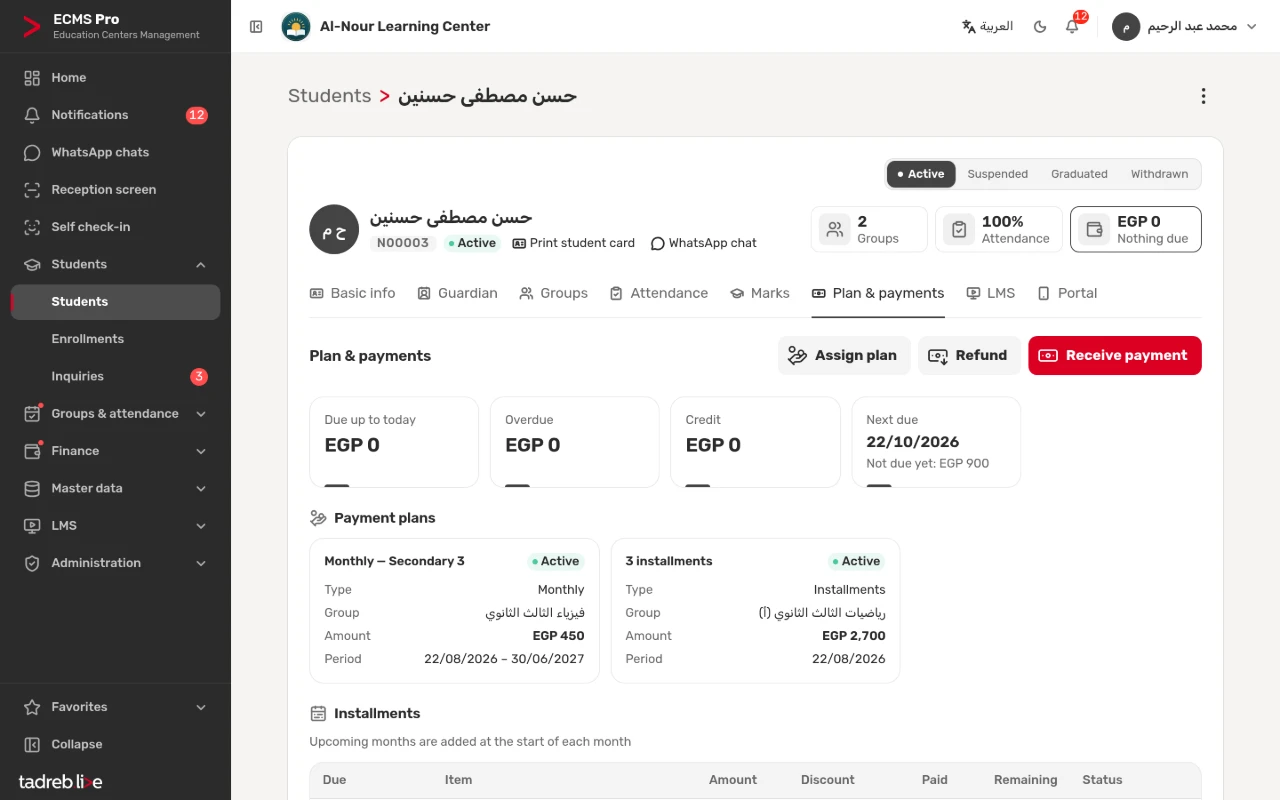
Task: Switch to the Guardian tab
Action: (x=457, y=293)
